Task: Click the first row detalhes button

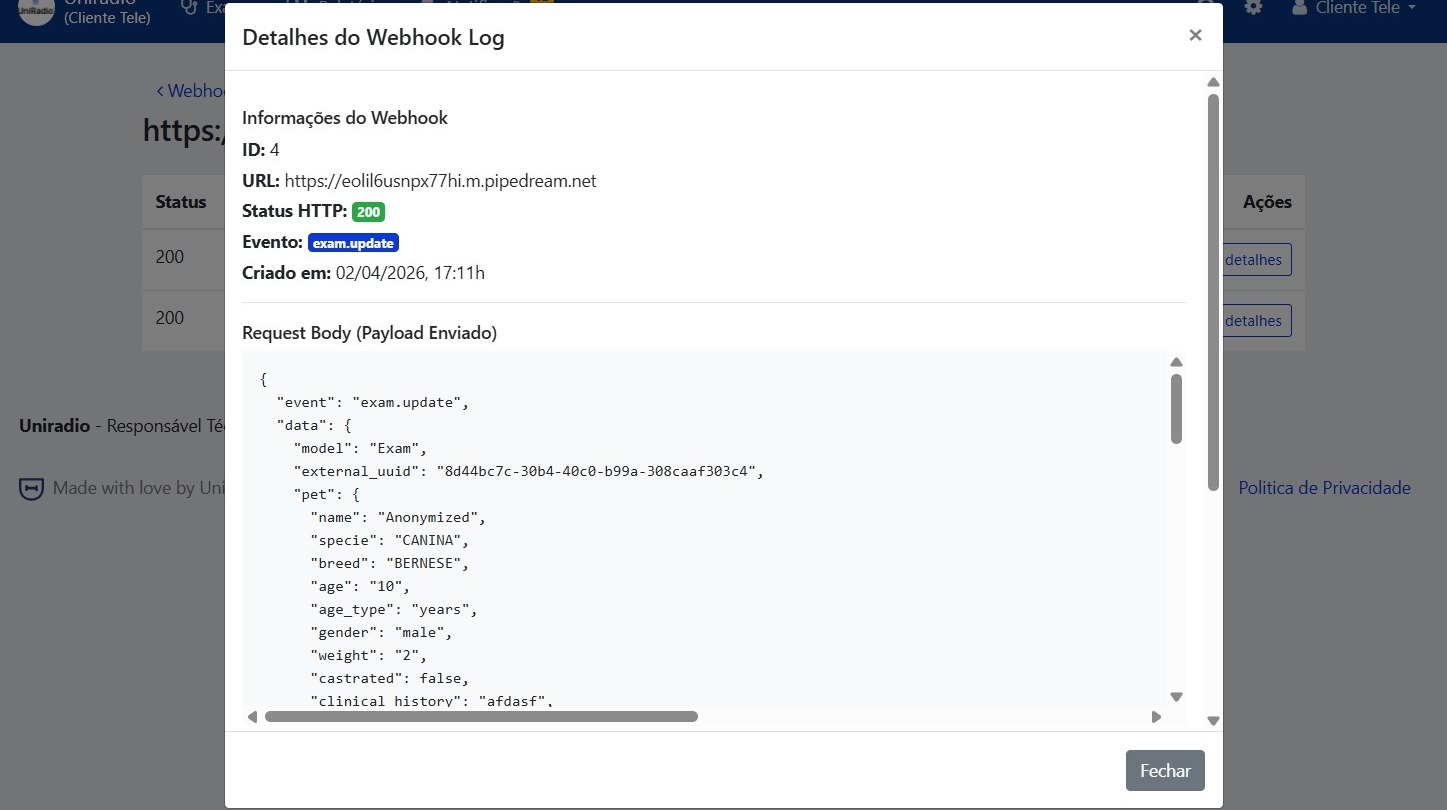Action: (1256, 260)
